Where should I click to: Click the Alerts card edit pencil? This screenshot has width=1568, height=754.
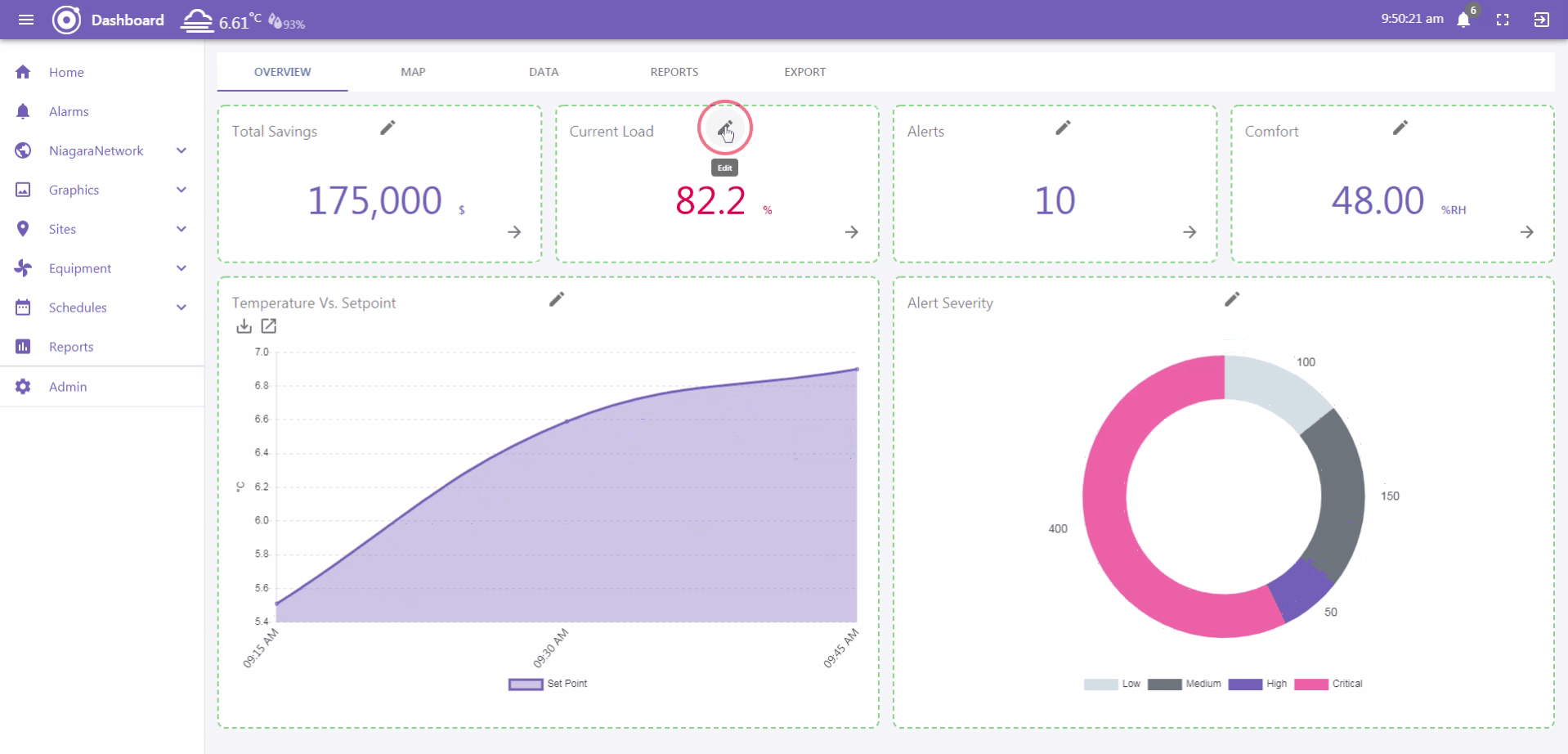point(1063,128)
